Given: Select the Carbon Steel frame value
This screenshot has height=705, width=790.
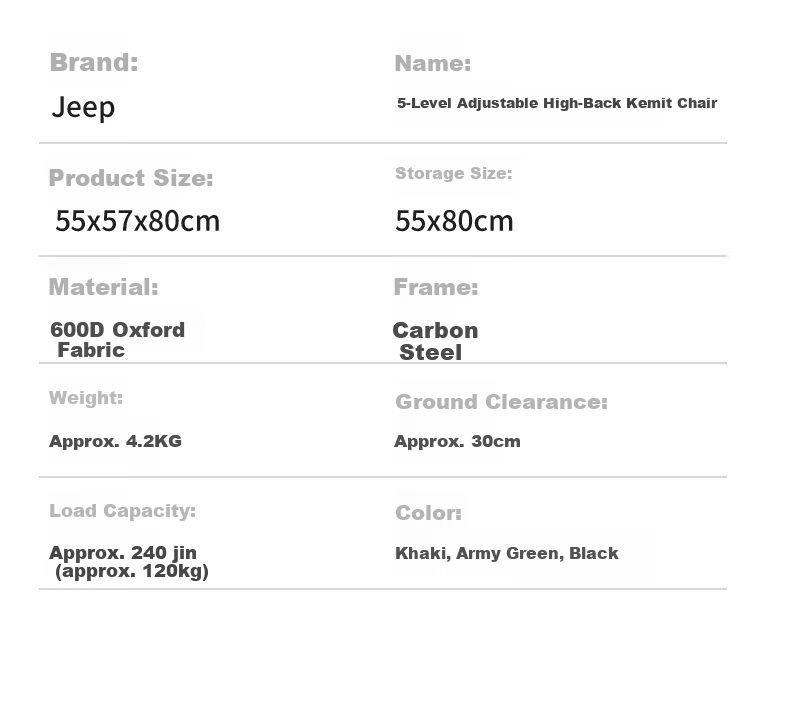Looking at the screenshot, I should click(x=435, y=341).
